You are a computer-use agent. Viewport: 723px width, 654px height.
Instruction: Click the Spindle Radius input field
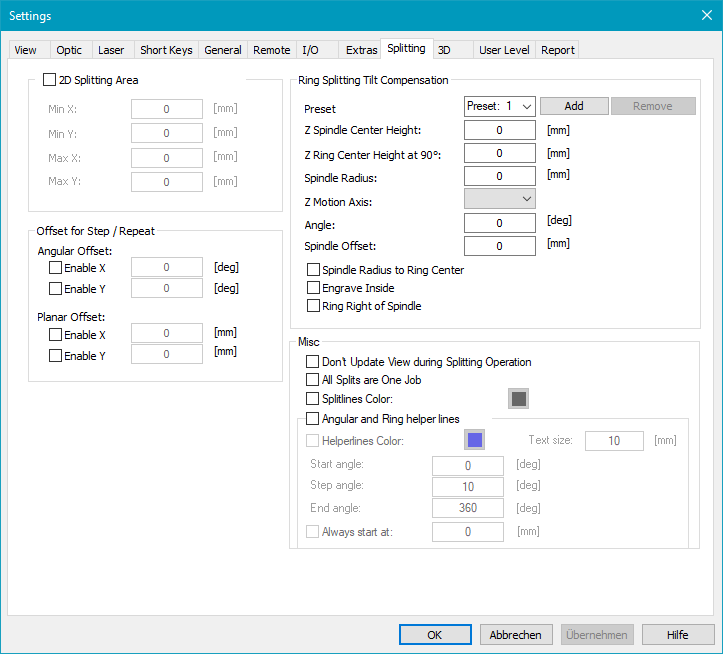click(x=500, y=176)
